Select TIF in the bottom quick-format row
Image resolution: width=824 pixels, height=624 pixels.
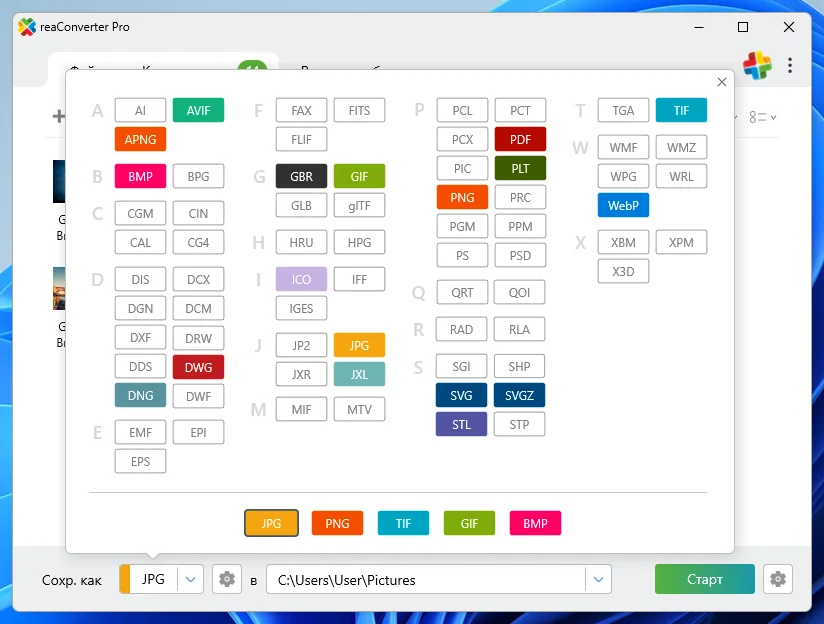coord(403,523)
